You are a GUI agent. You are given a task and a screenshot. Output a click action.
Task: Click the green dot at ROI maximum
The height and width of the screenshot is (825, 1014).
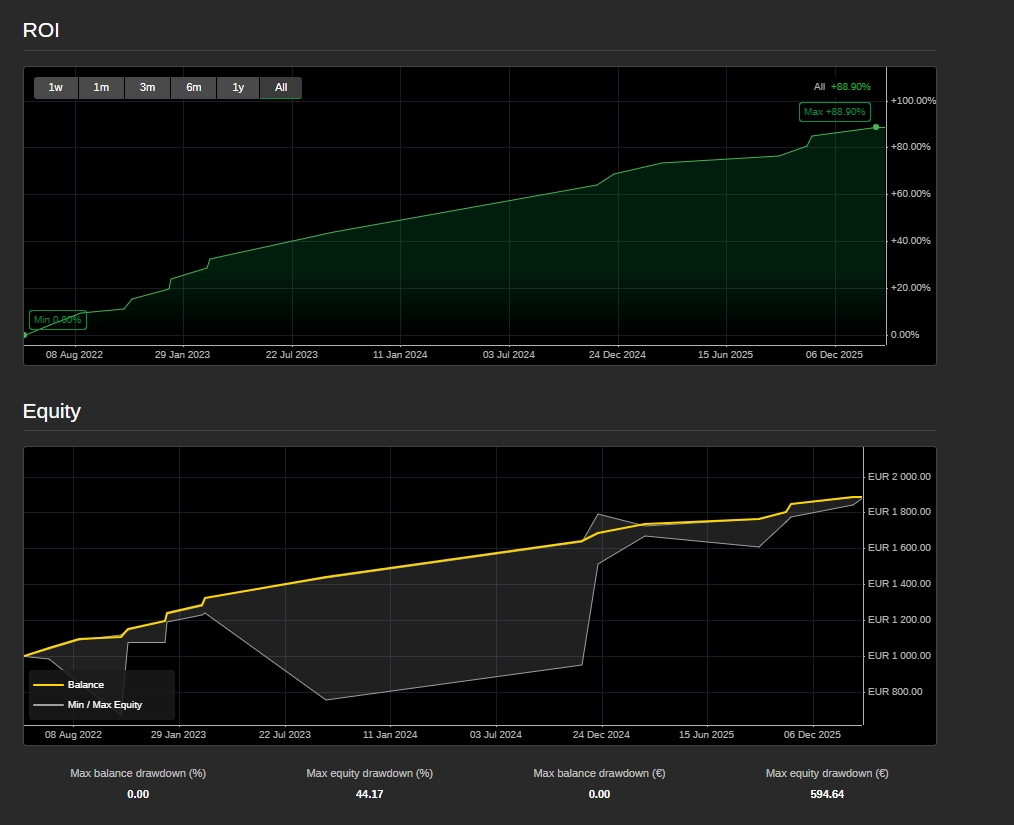coord(876,127)
